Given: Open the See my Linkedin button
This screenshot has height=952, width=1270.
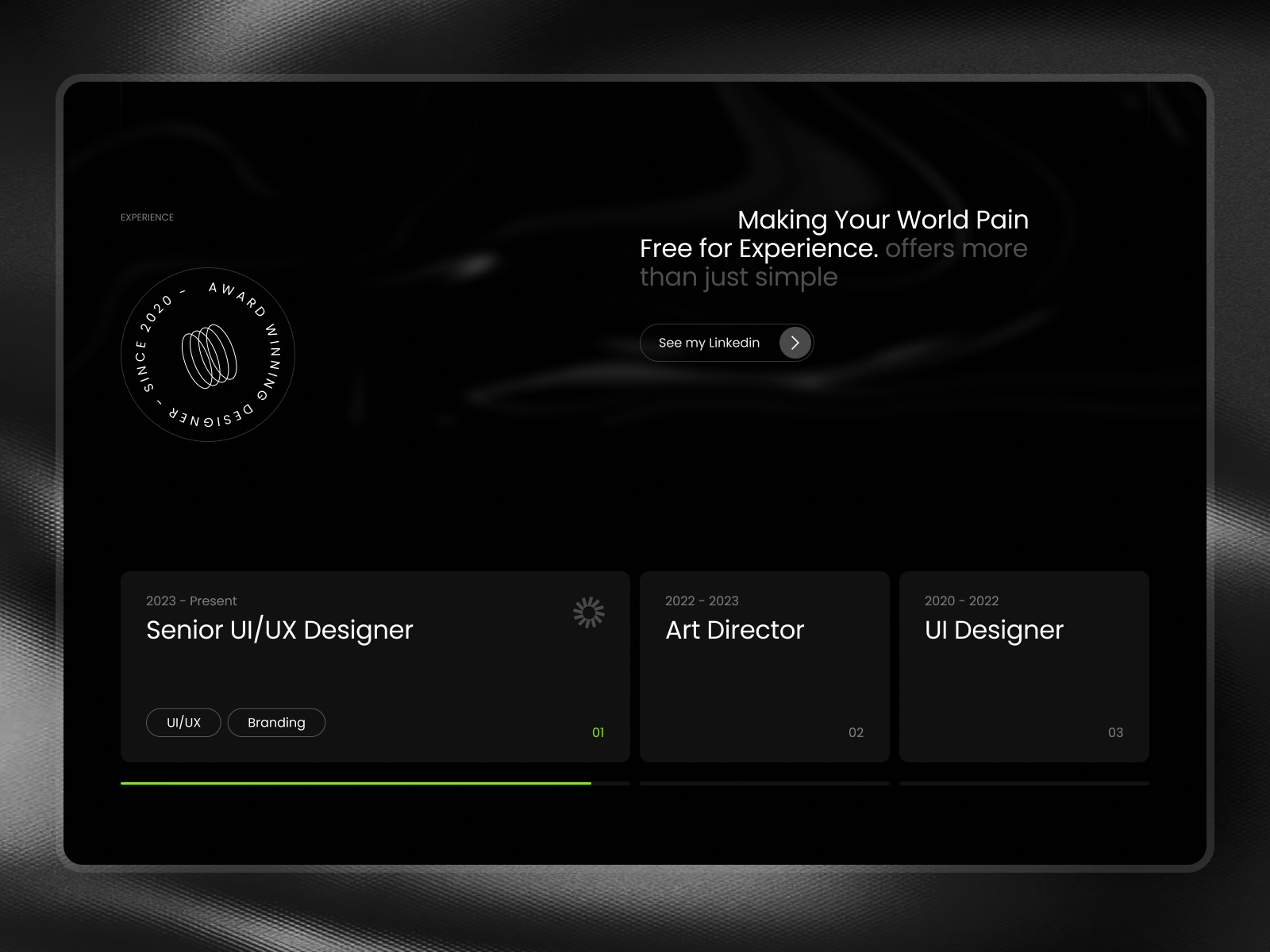Looking at the screenshot, I should tap(710, 343).
